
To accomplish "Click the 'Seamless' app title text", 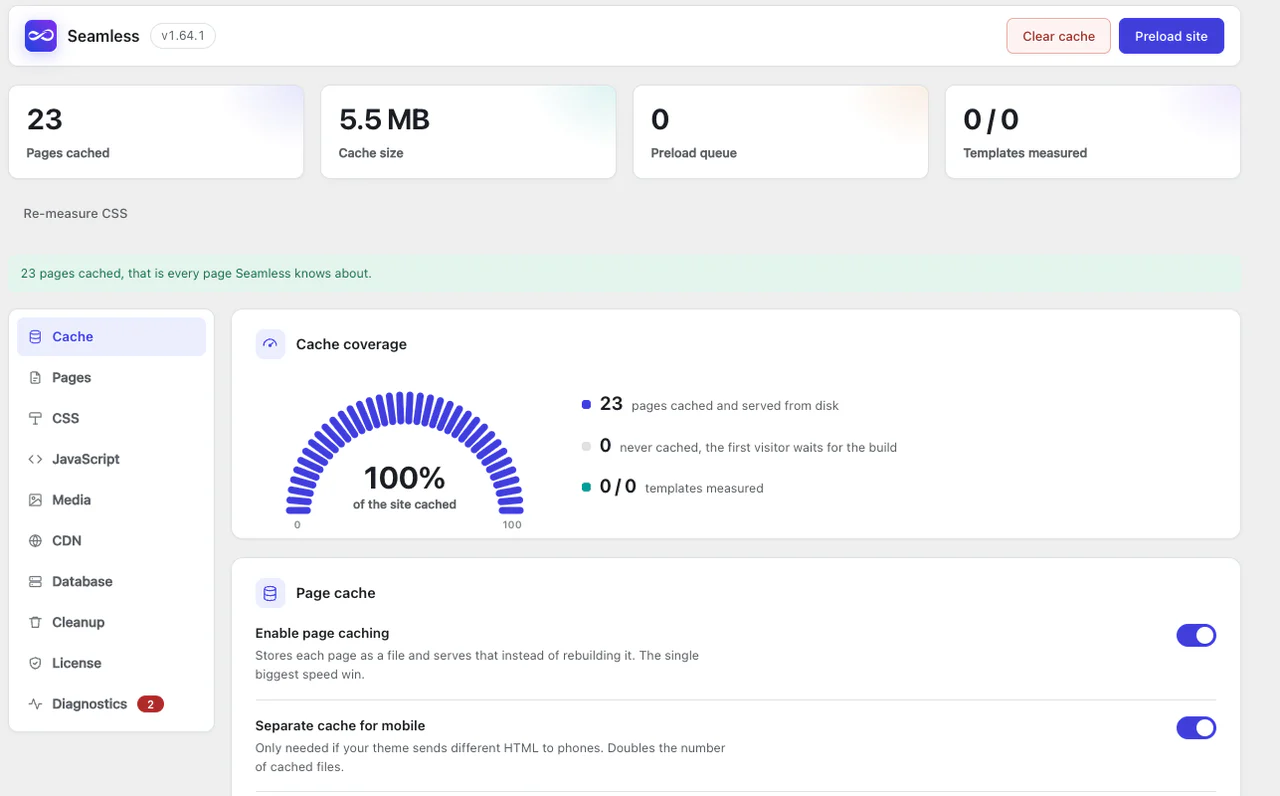I will (103, 36).
